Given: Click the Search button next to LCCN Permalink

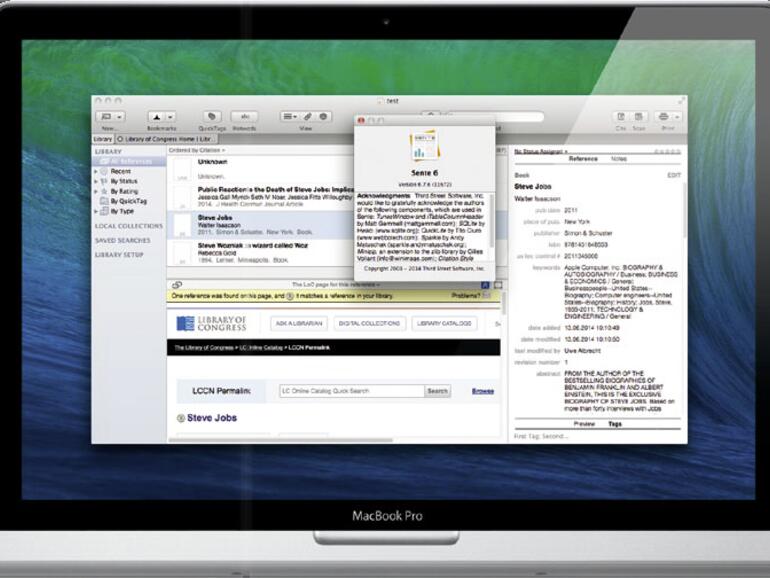Looking at the screenshot, I should tap(437, 391).
